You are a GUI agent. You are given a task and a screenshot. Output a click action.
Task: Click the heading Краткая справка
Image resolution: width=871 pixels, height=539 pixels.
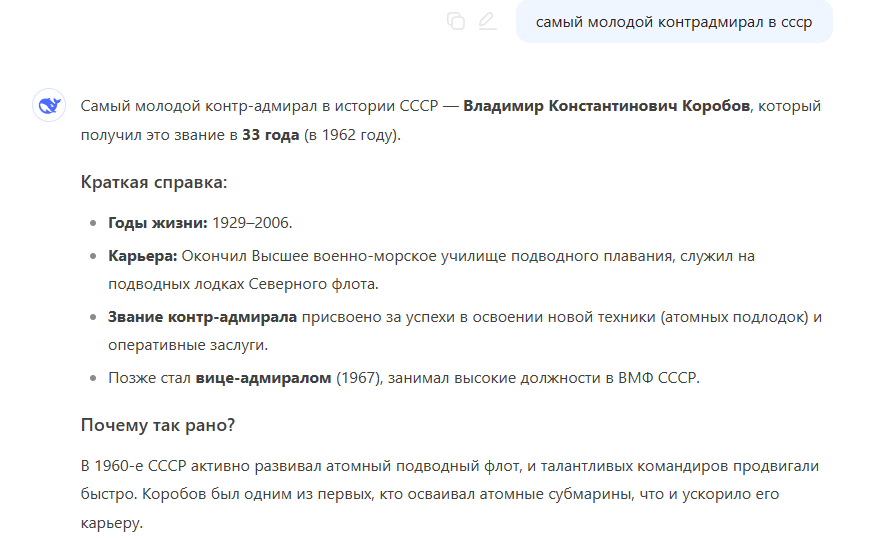[x=154, y=182]
